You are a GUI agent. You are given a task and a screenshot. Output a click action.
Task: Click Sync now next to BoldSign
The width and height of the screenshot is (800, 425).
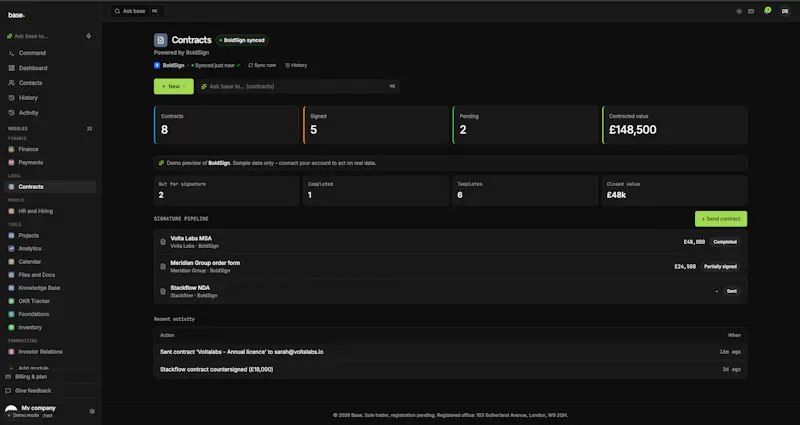262,65
